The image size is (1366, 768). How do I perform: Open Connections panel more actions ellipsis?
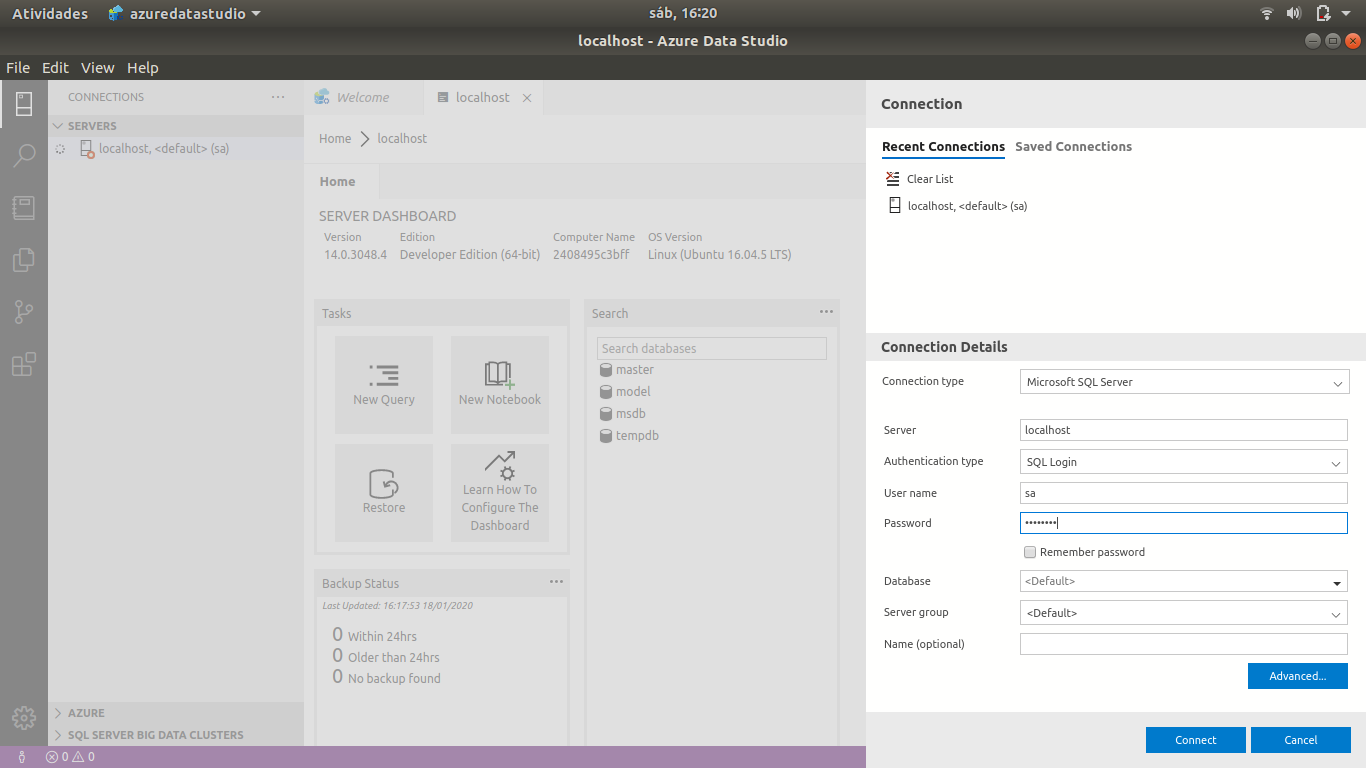pos(278,97)
